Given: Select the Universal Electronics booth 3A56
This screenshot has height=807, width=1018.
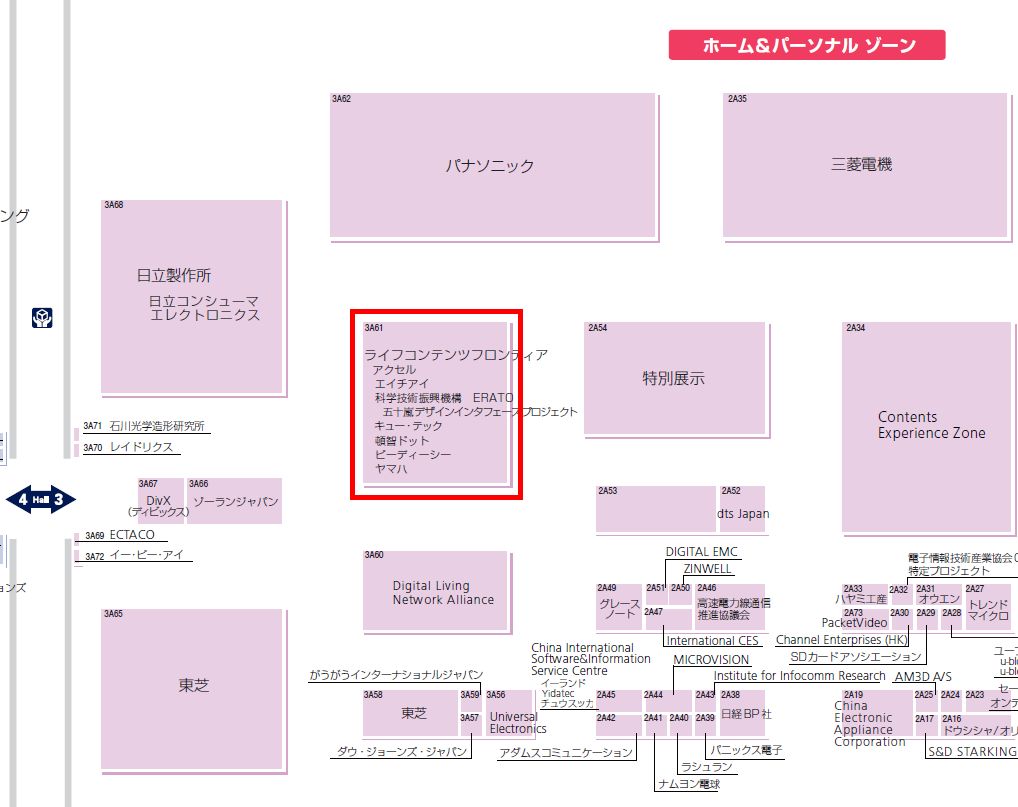Looking at the screenshot, I should 508,713.
